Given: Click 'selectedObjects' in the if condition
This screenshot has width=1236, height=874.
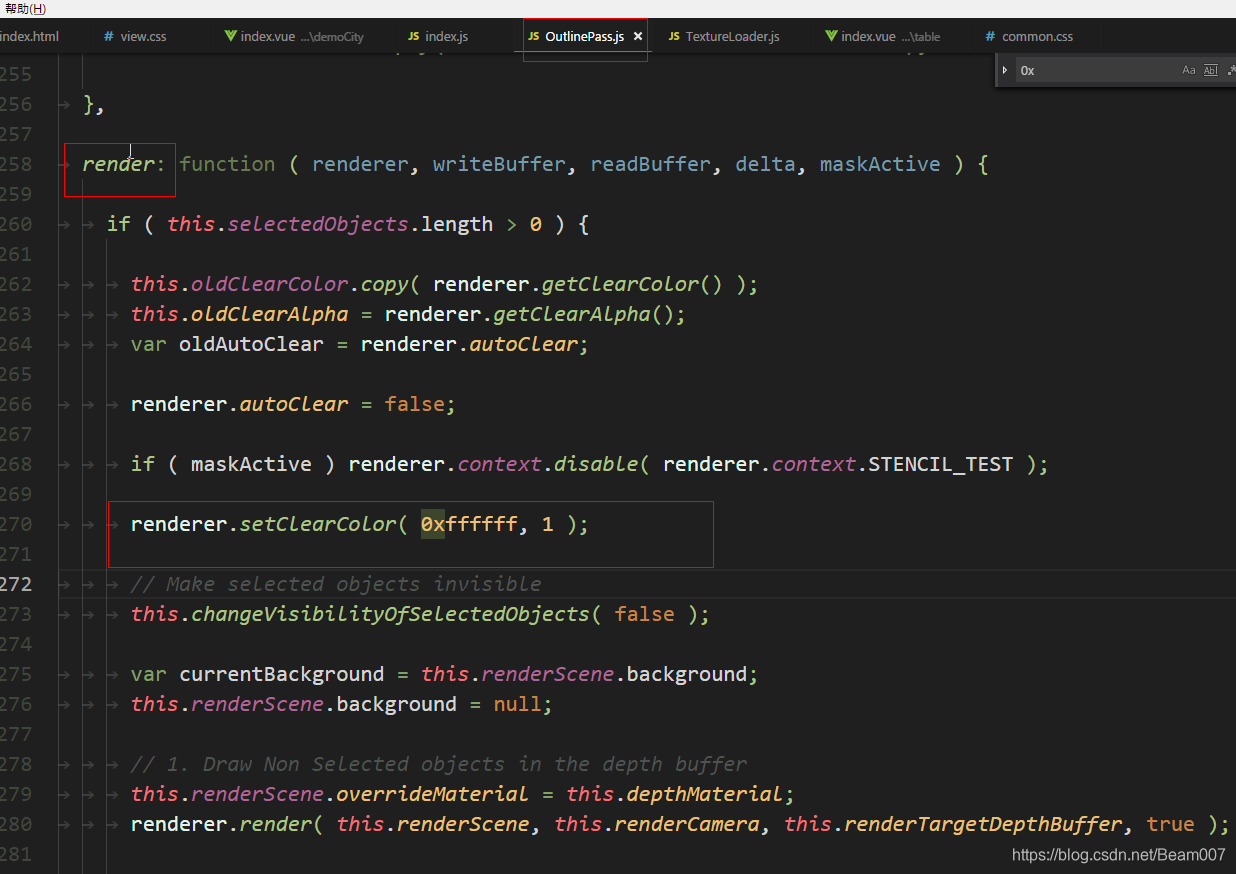Looking at the screenshot, I should pos(318,224).
